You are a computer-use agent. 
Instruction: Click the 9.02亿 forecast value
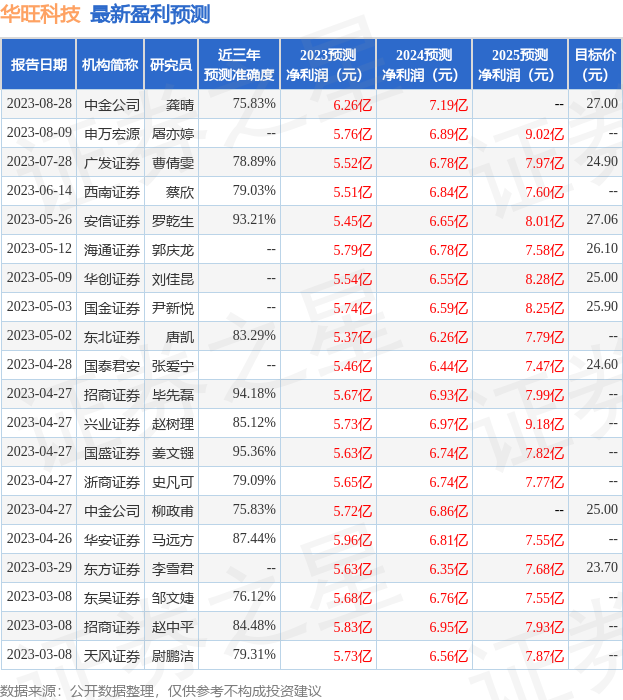point(544,134)
